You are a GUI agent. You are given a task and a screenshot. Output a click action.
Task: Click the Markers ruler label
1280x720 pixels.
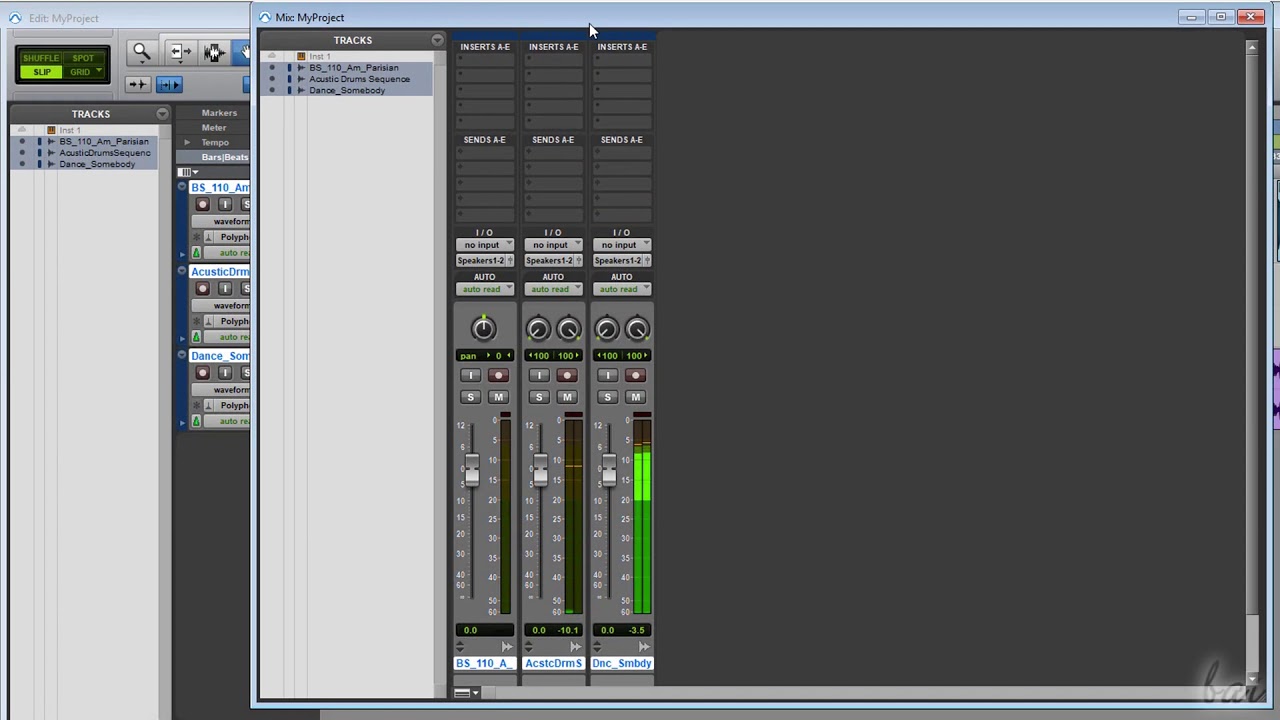(219, 113)
